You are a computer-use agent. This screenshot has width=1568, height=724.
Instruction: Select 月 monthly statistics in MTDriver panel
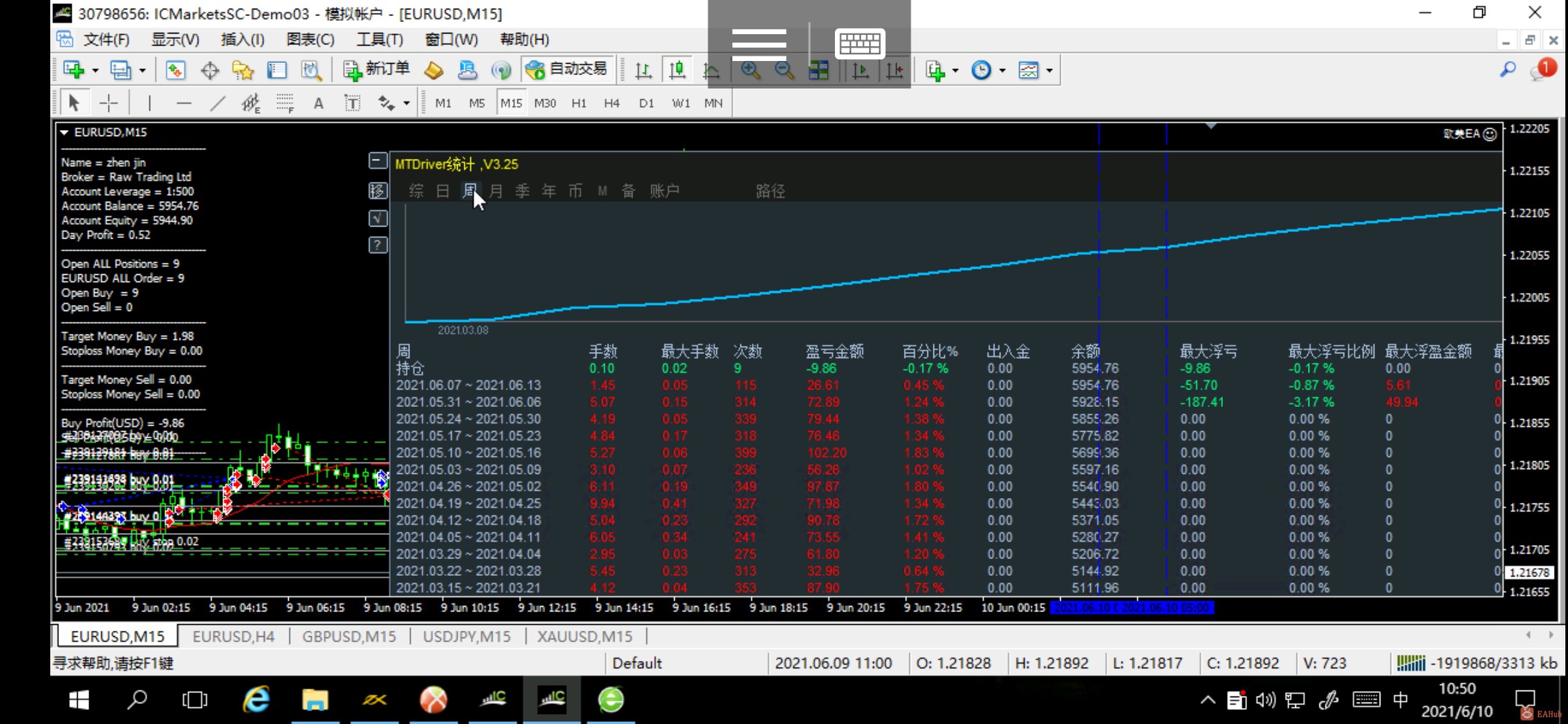click(496, 191)
